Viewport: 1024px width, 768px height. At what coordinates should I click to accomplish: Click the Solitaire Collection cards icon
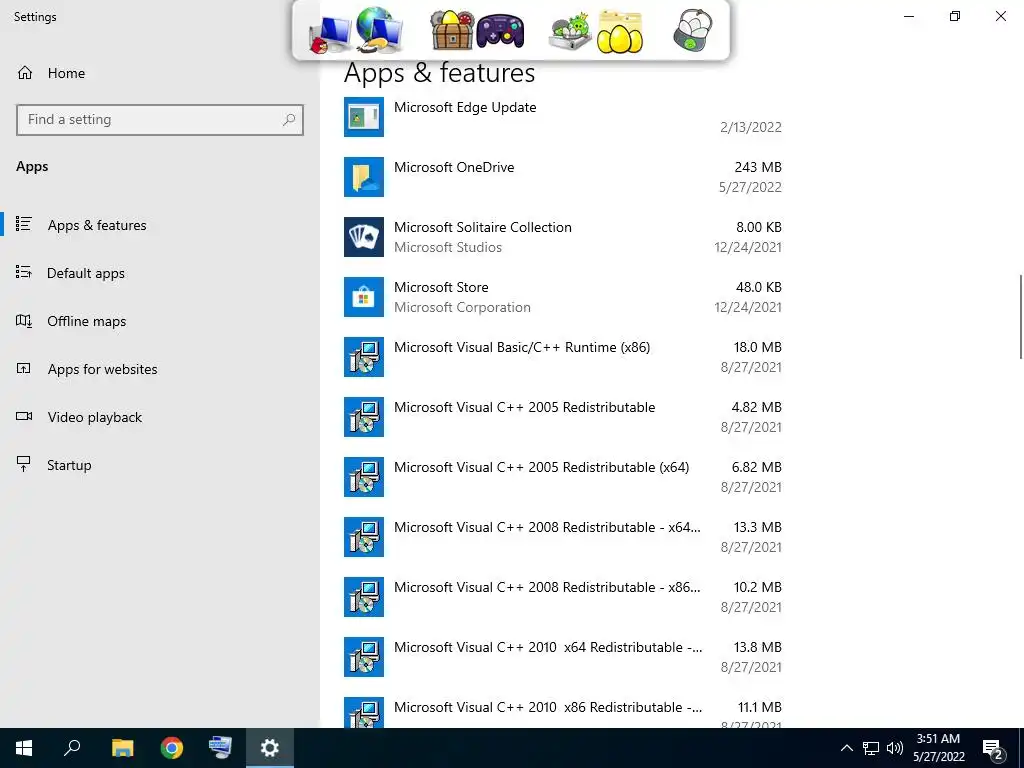click(364, 237)
